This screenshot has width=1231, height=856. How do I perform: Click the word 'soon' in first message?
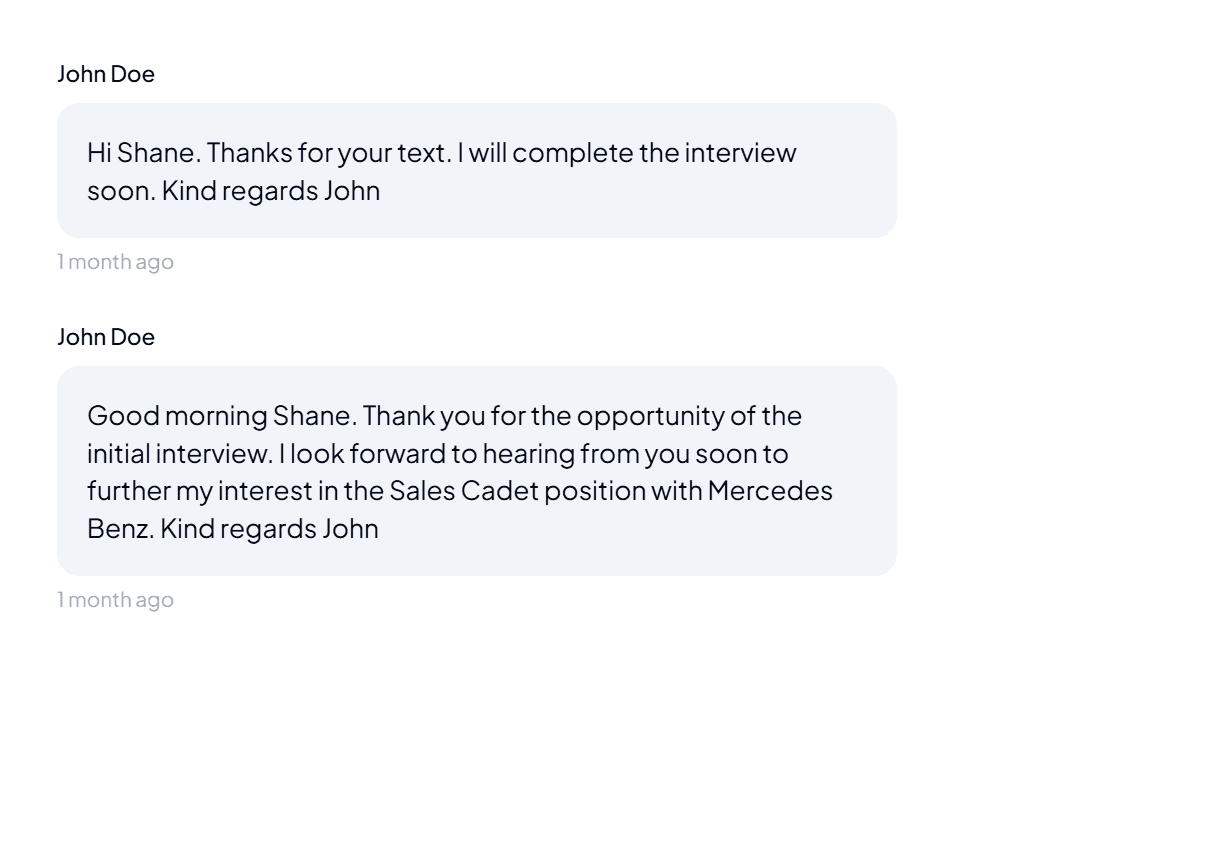point(120,191)
